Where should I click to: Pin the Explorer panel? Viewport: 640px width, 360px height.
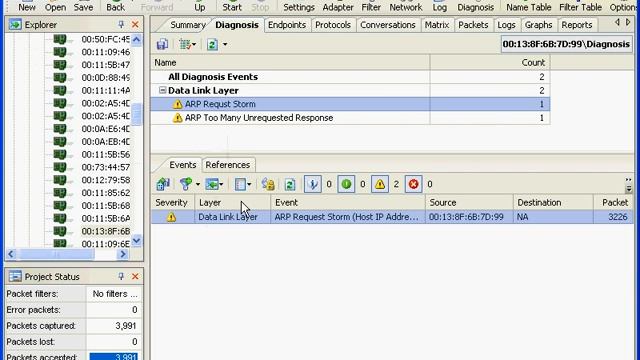click(121, 24)
